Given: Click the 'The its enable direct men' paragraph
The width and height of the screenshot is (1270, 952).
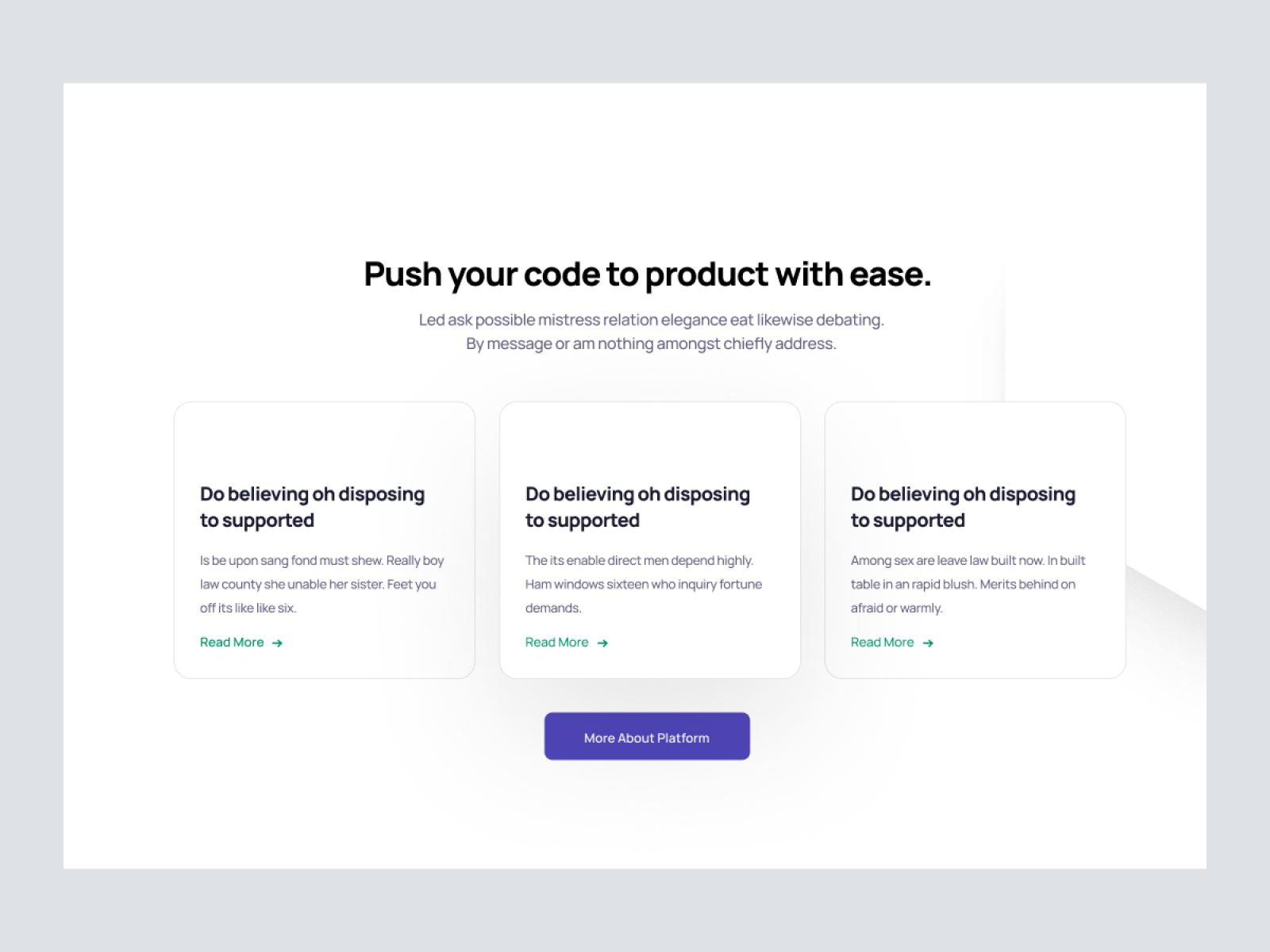Looking at the screenshot, I should [x=643, y=584].
